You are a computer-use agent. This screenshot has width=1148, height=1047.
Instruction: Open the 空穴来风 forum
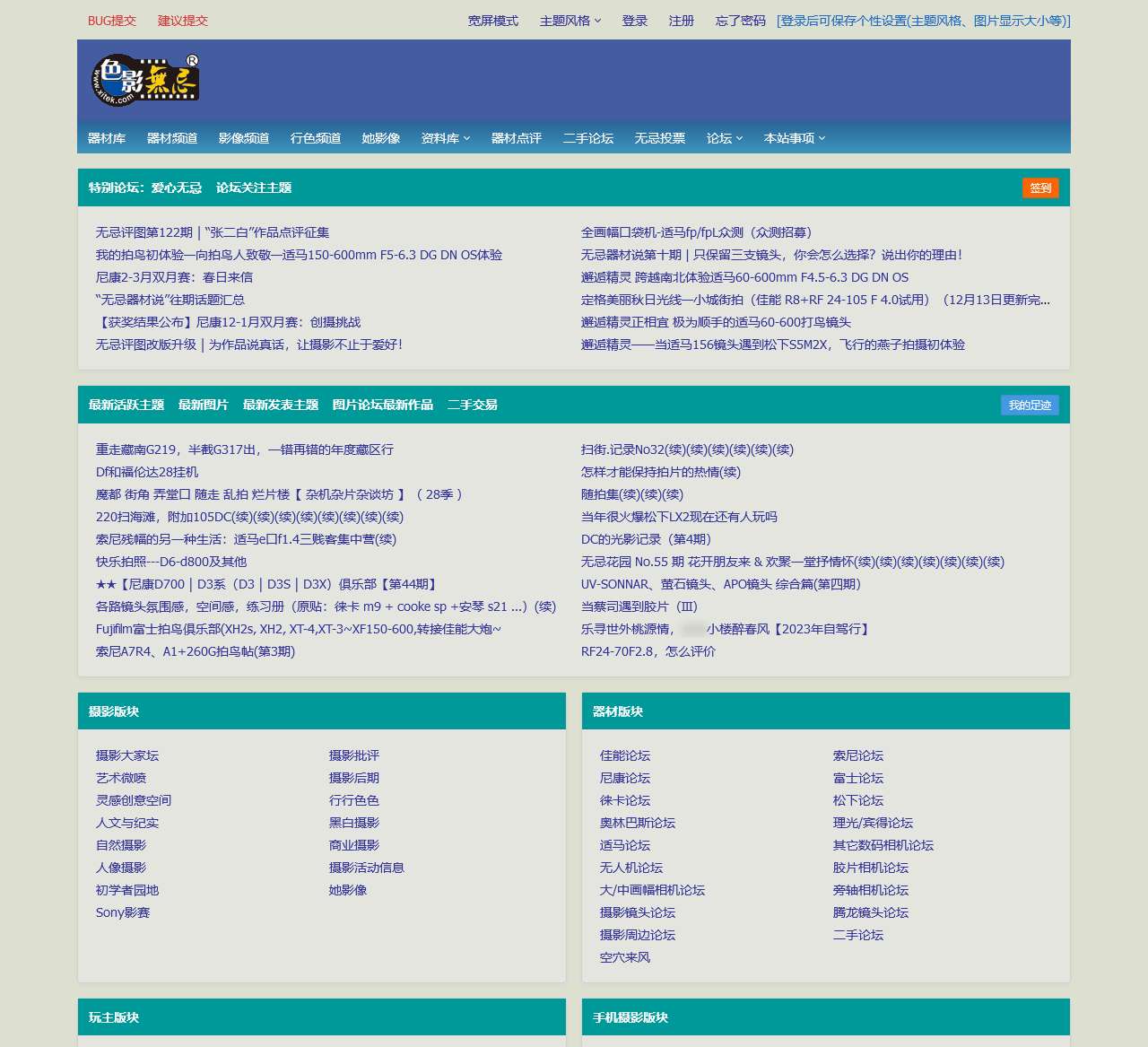click(x=625, y=957)
